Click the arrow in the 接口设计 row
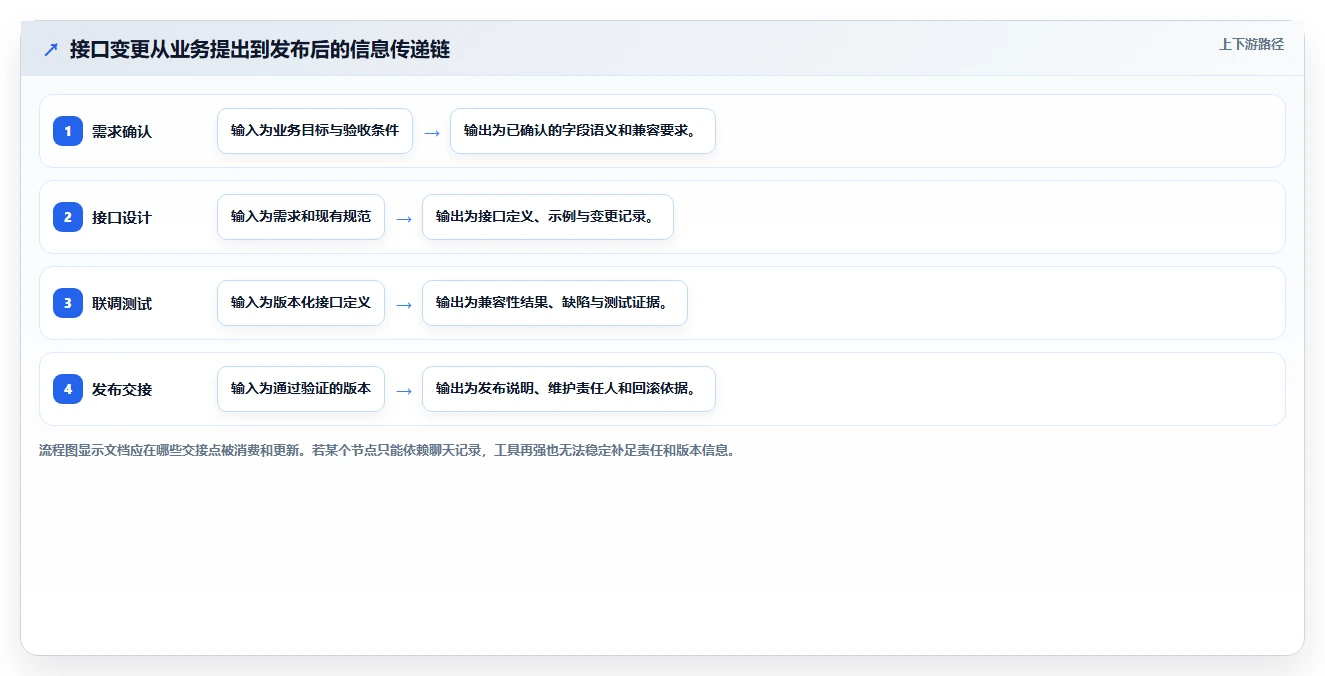Image resolution: width=1325 pixels, height=676 pixels. point(404,218)
